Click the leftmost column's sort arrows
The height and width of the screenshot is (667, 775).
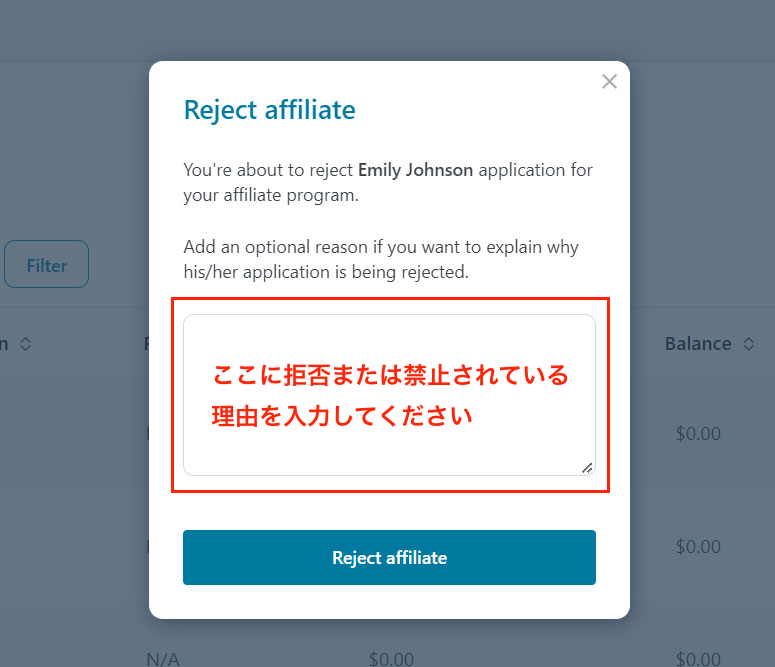[x=26, y=344]
